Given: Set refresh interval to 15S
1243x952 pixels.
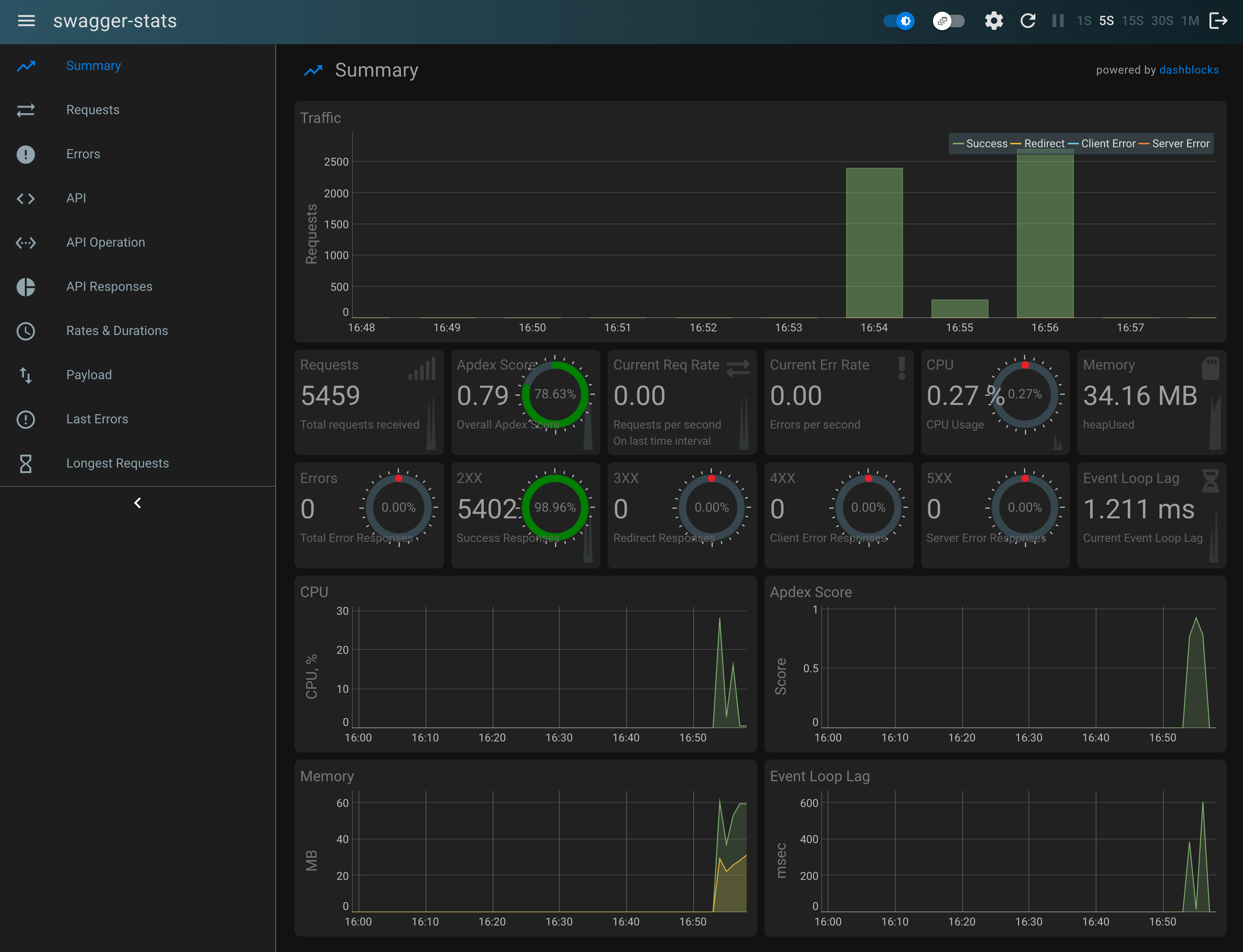Looking at the screenshot, I should (x=1133, y=21).
